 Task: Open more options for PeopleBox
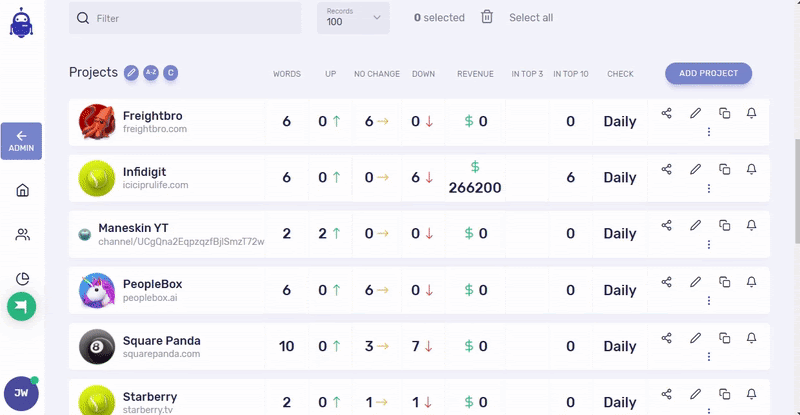[709, 301]
